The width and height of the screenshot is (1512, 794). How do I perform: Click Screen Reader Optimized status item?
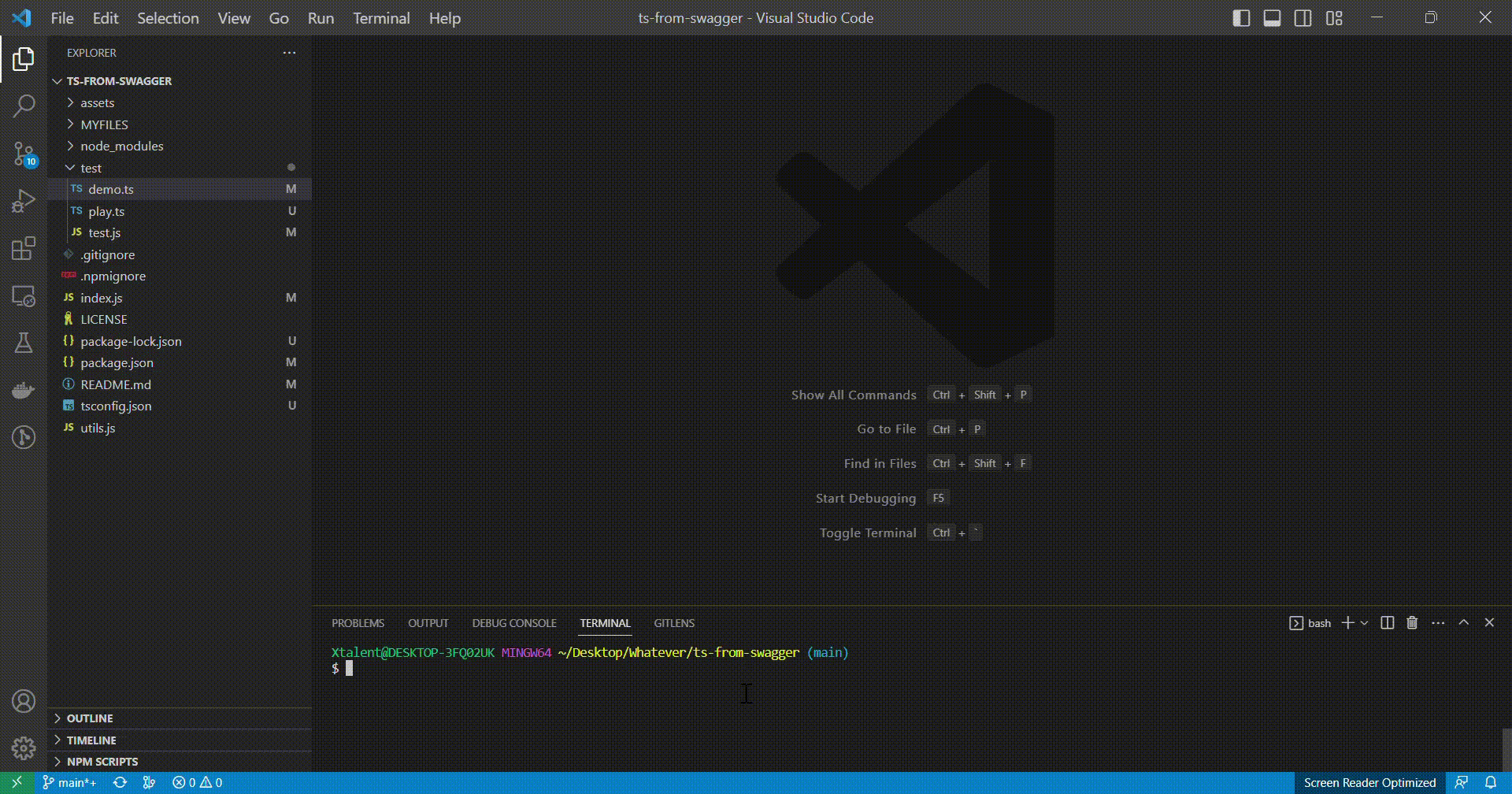pos(1369,783)
